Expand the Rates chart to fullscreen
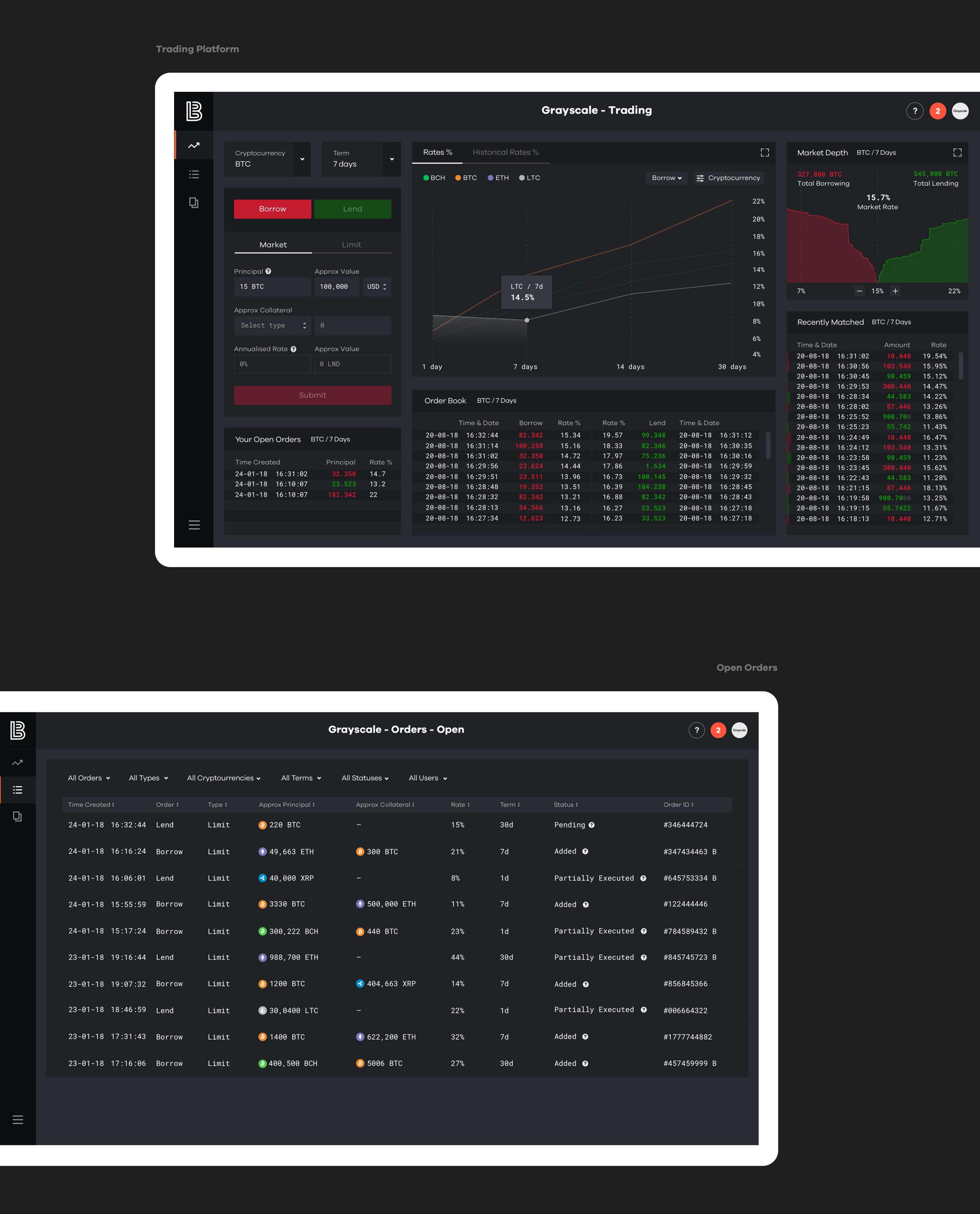The height and width of the screenshot is (1214, 980). pyautogui.click(x=765, y=153)
